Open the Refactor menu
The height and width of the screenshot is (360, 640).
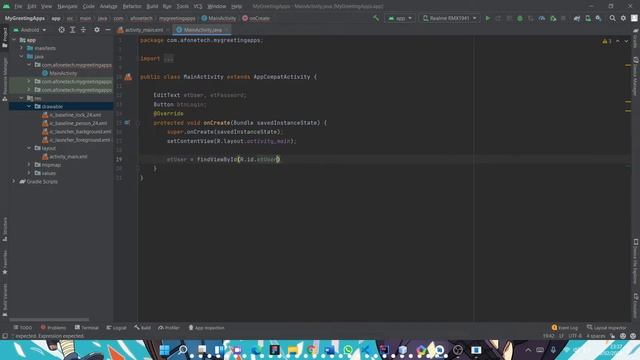(x=131, y=7)
